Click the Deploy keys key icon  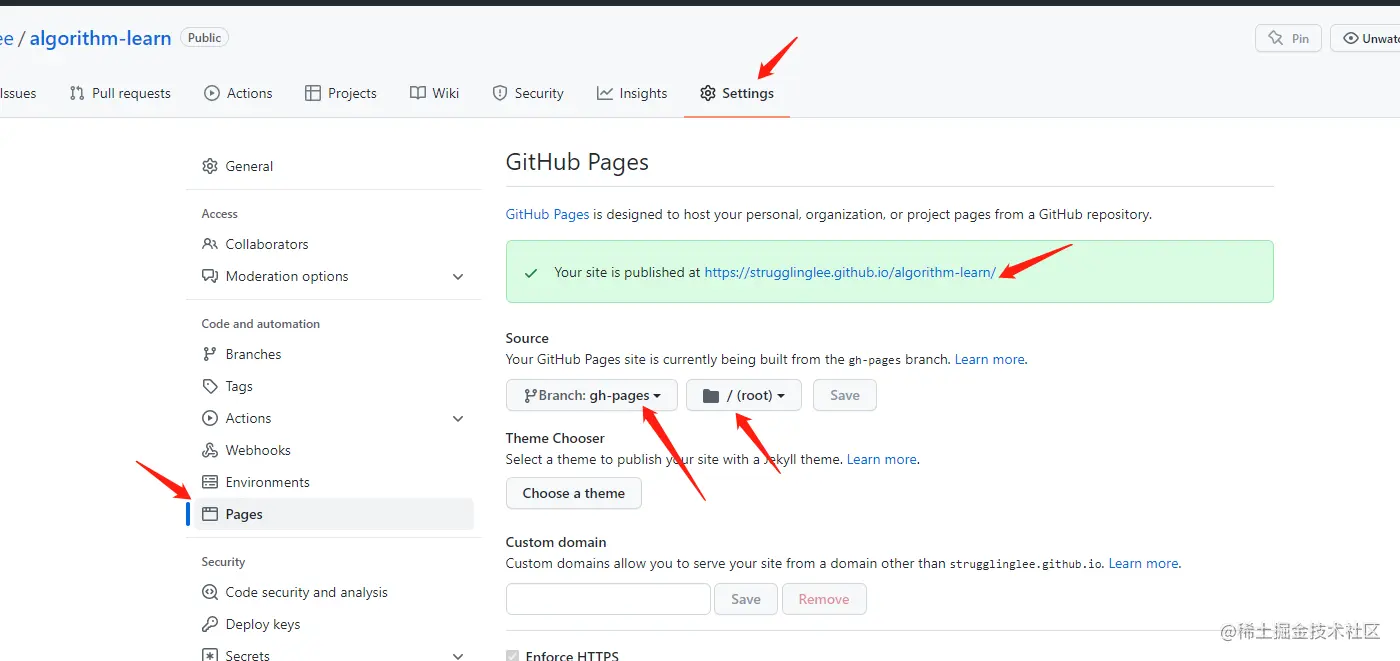pos(210,624)
